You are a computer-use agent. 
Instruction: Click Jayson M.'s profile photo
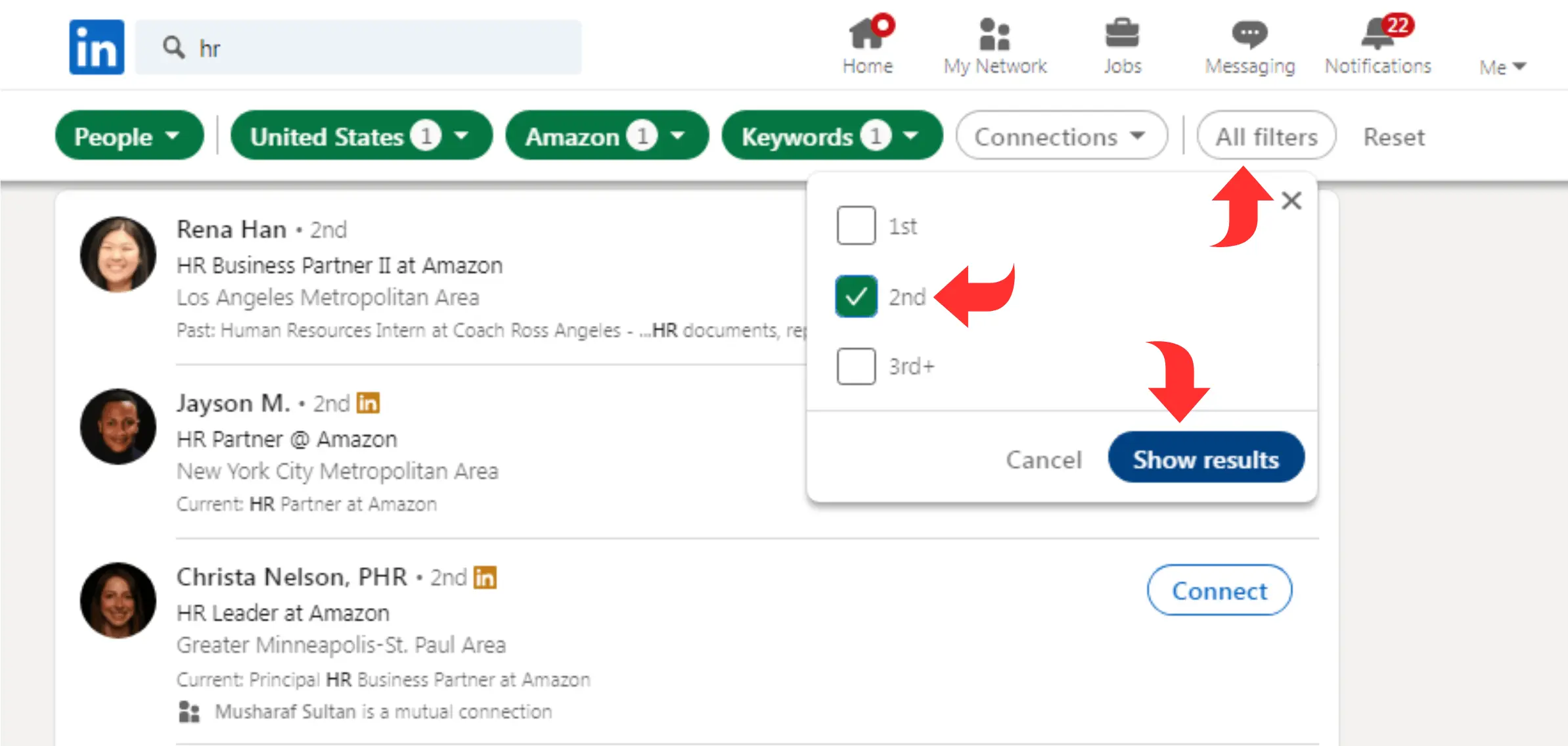click(118, 427)
